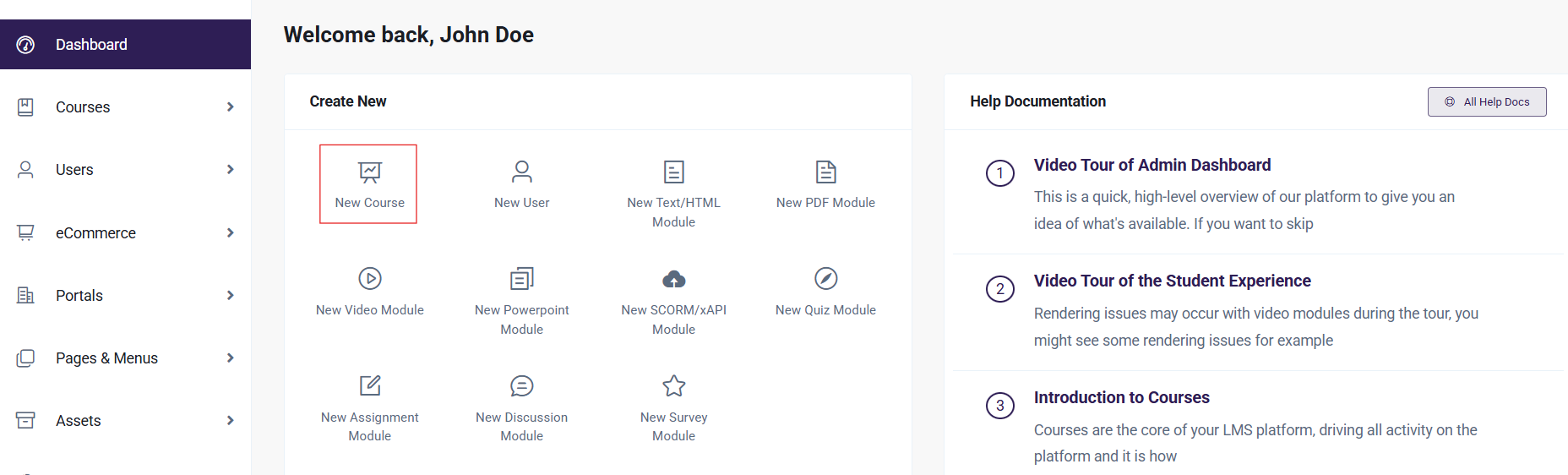Open the Pages & Menus sidebar item
The width and height of the screenshot is (1568, 475).
(125, 358)
